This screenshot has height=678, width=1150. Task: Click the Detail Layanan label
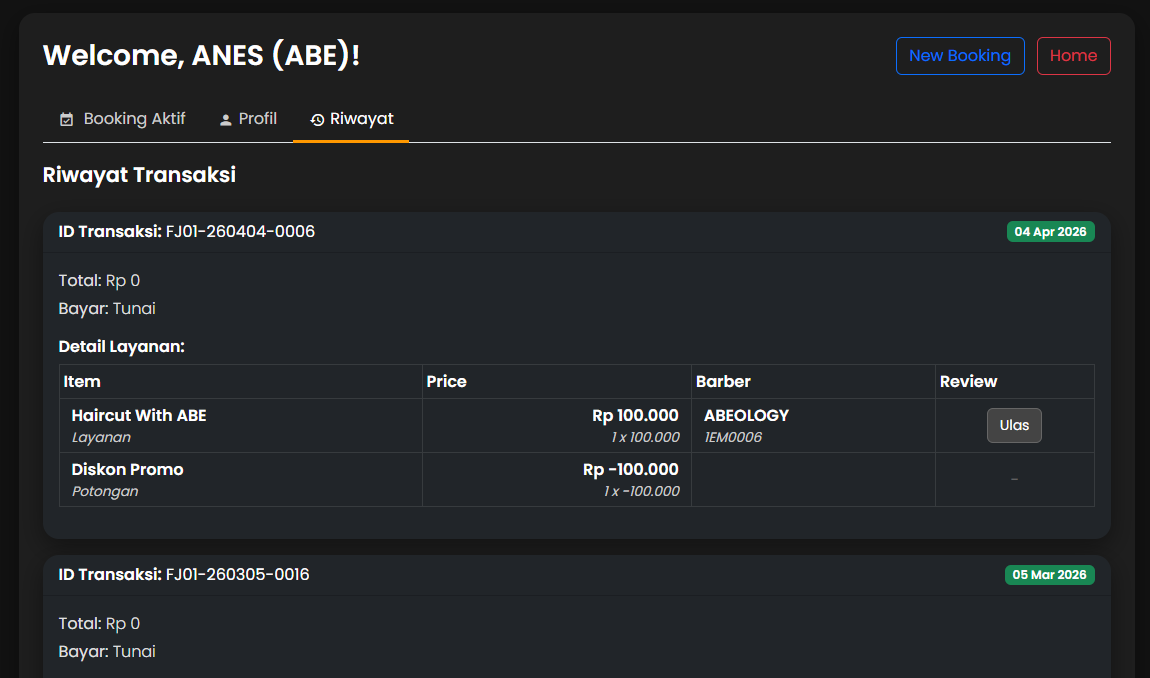pyautogui.click(x=122, y=346)
